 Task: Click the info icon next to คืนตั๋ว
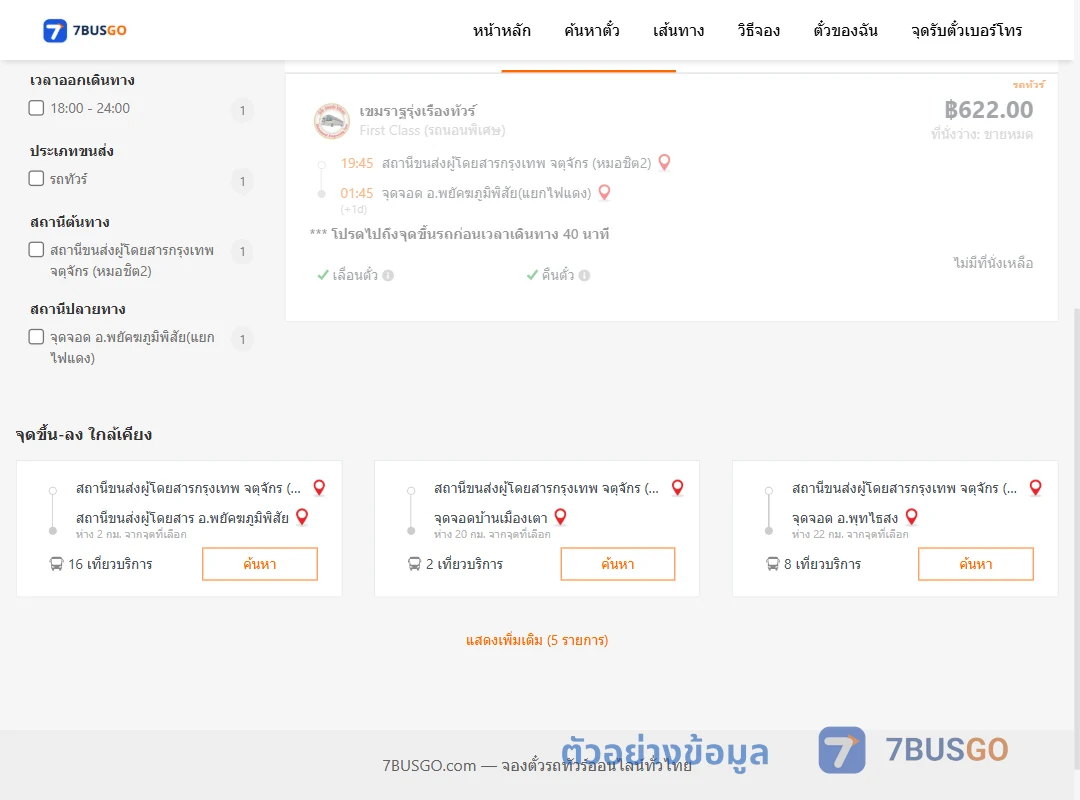584,276
